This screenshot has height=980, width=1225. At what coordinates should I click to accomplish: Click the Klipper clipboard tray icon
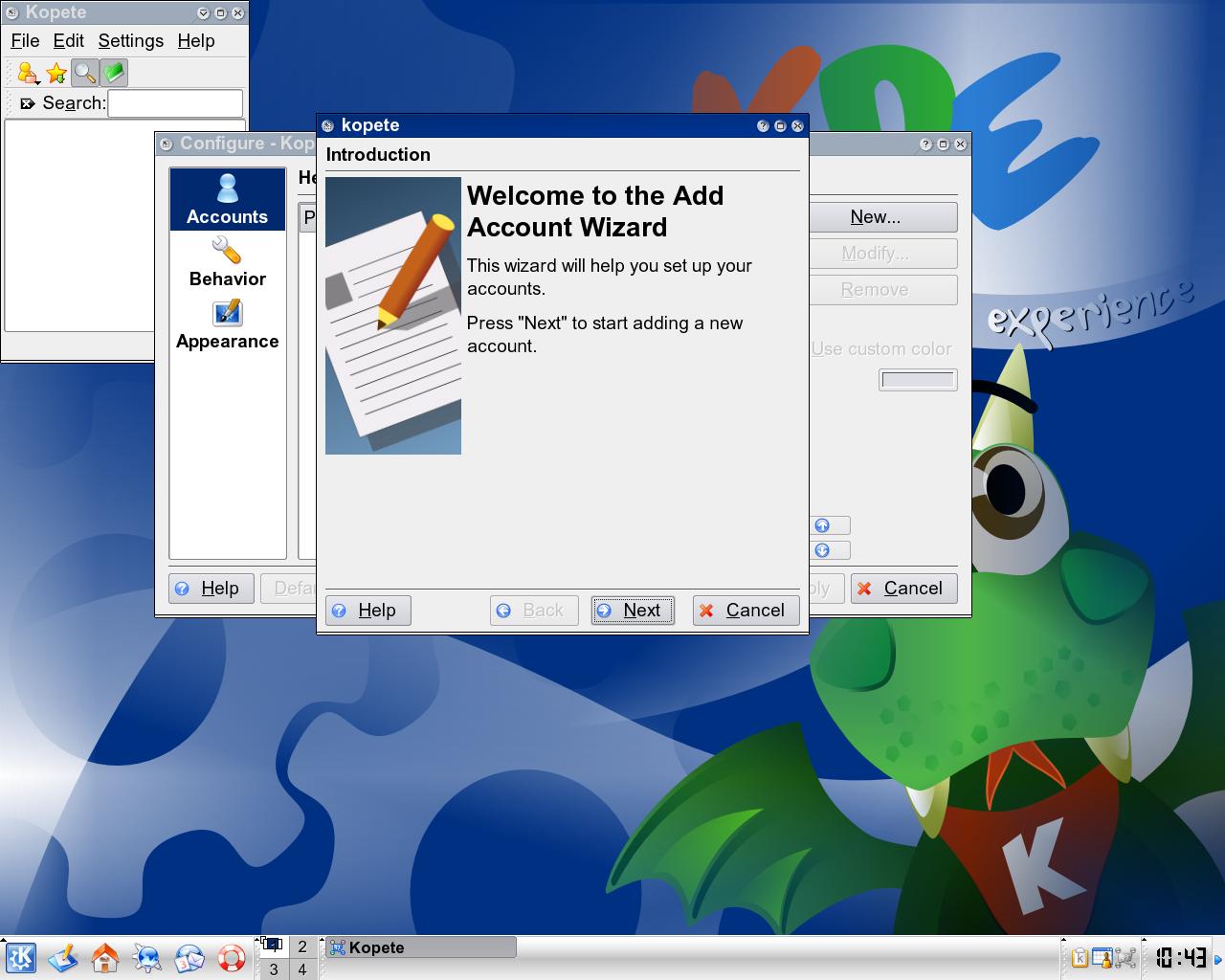1080,958
